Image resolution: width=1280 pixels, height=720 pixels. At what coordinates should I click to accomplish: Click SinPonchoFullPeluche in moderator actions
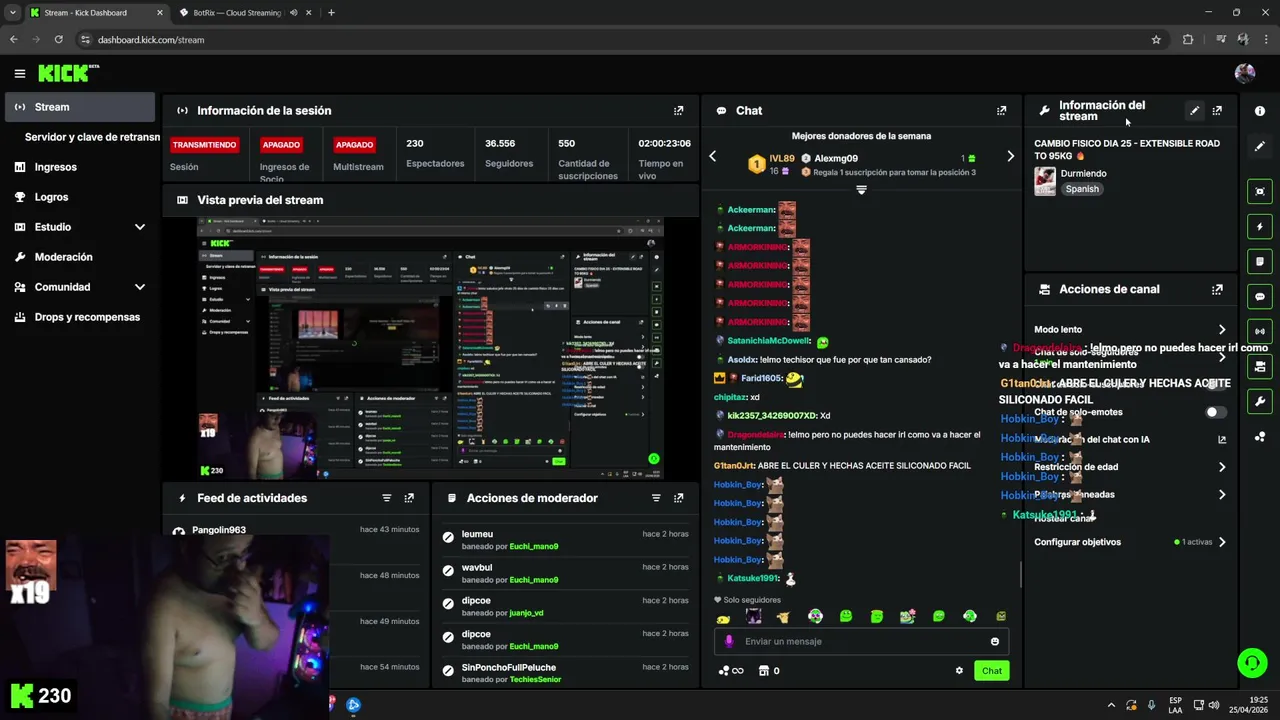(x=508, y=668)
